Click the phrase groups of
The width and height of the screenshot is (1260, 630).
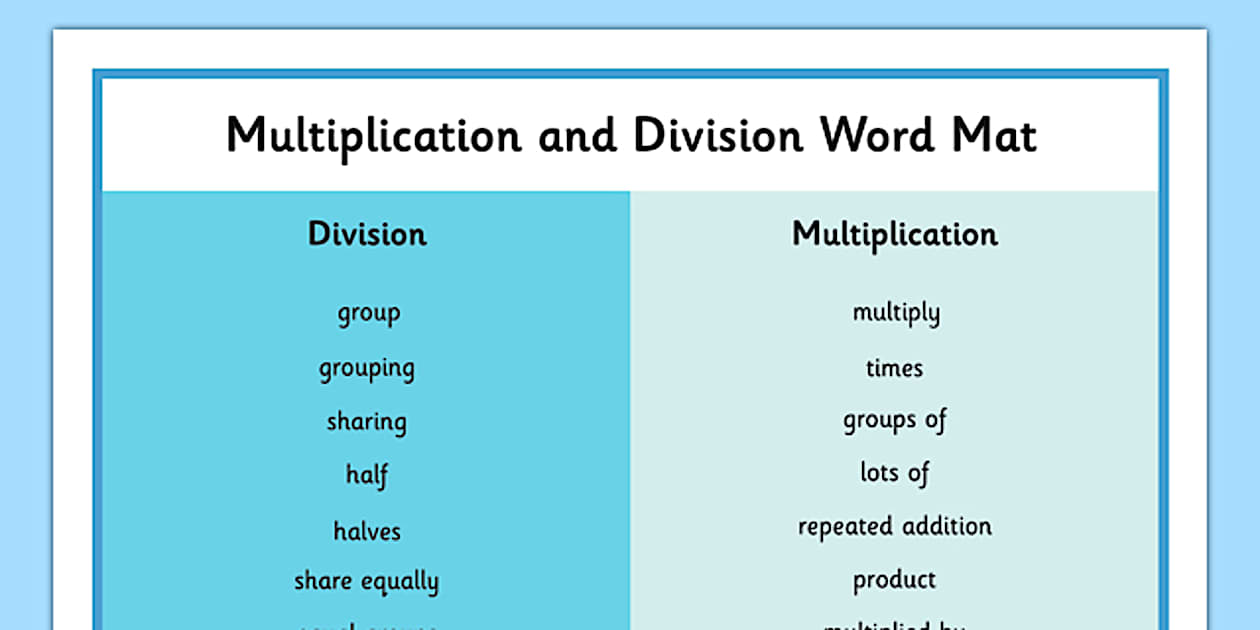point(894,421)
